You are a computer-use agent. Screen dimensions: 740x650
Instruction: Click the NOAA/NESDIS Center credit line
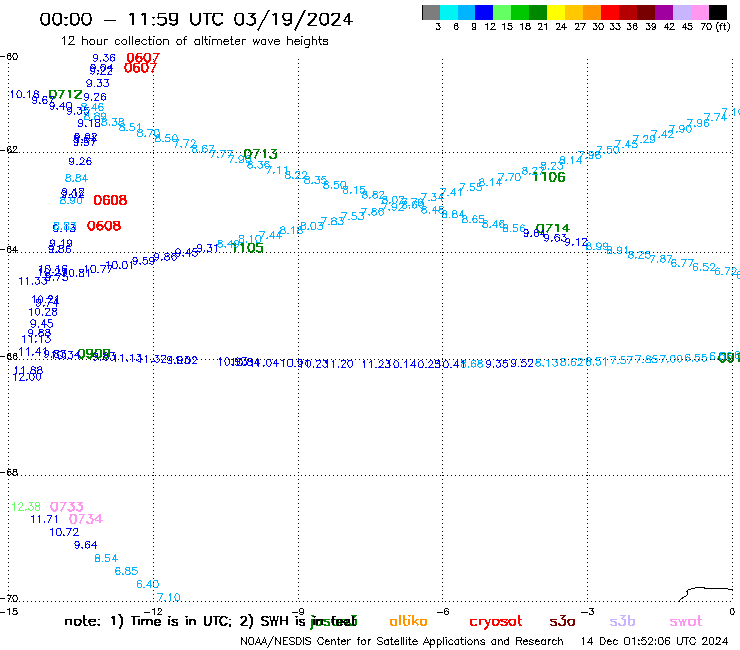tap(402, 642)
